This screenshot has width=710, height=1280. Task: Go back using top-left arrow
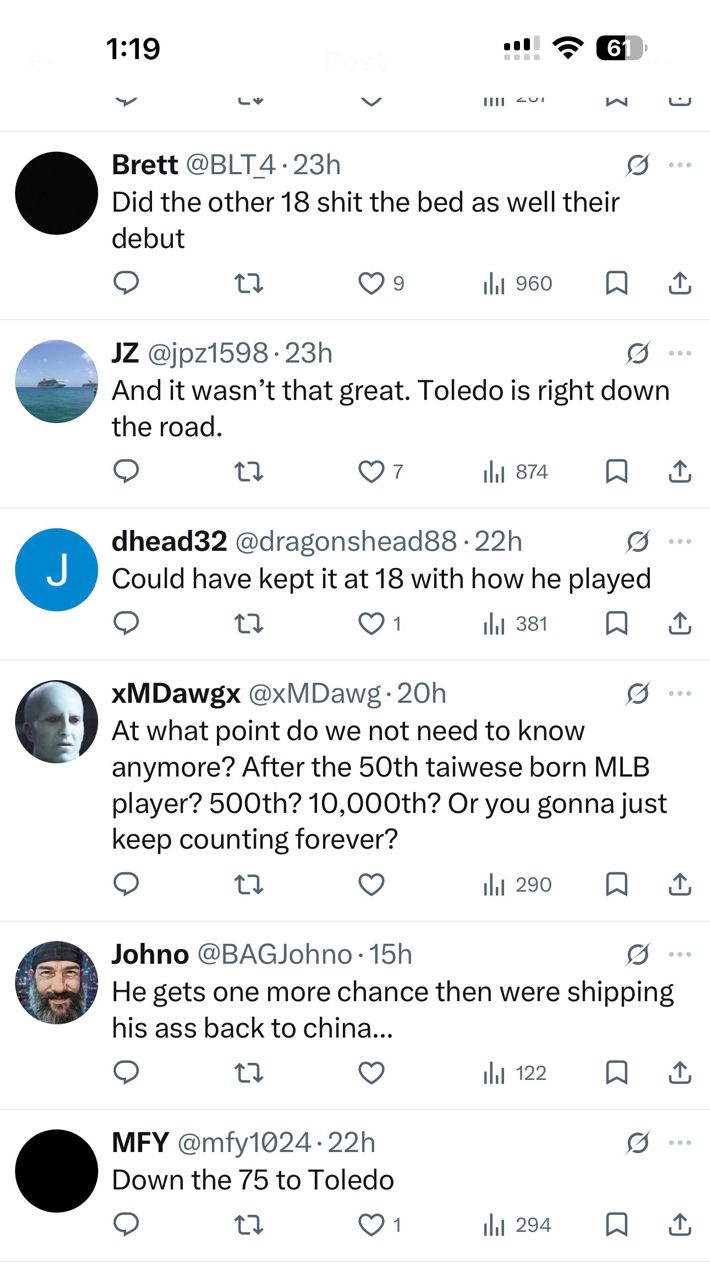[x=40, y=62]
